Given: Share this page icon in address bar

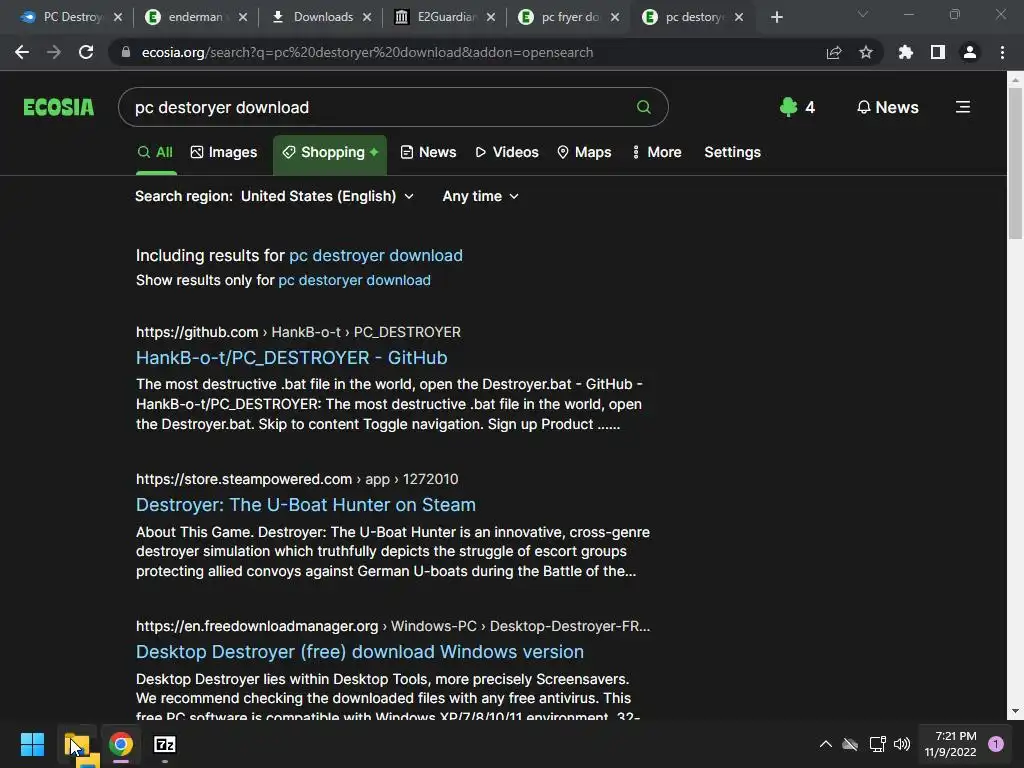Looking at the screenshot, I should coord(834,52).
